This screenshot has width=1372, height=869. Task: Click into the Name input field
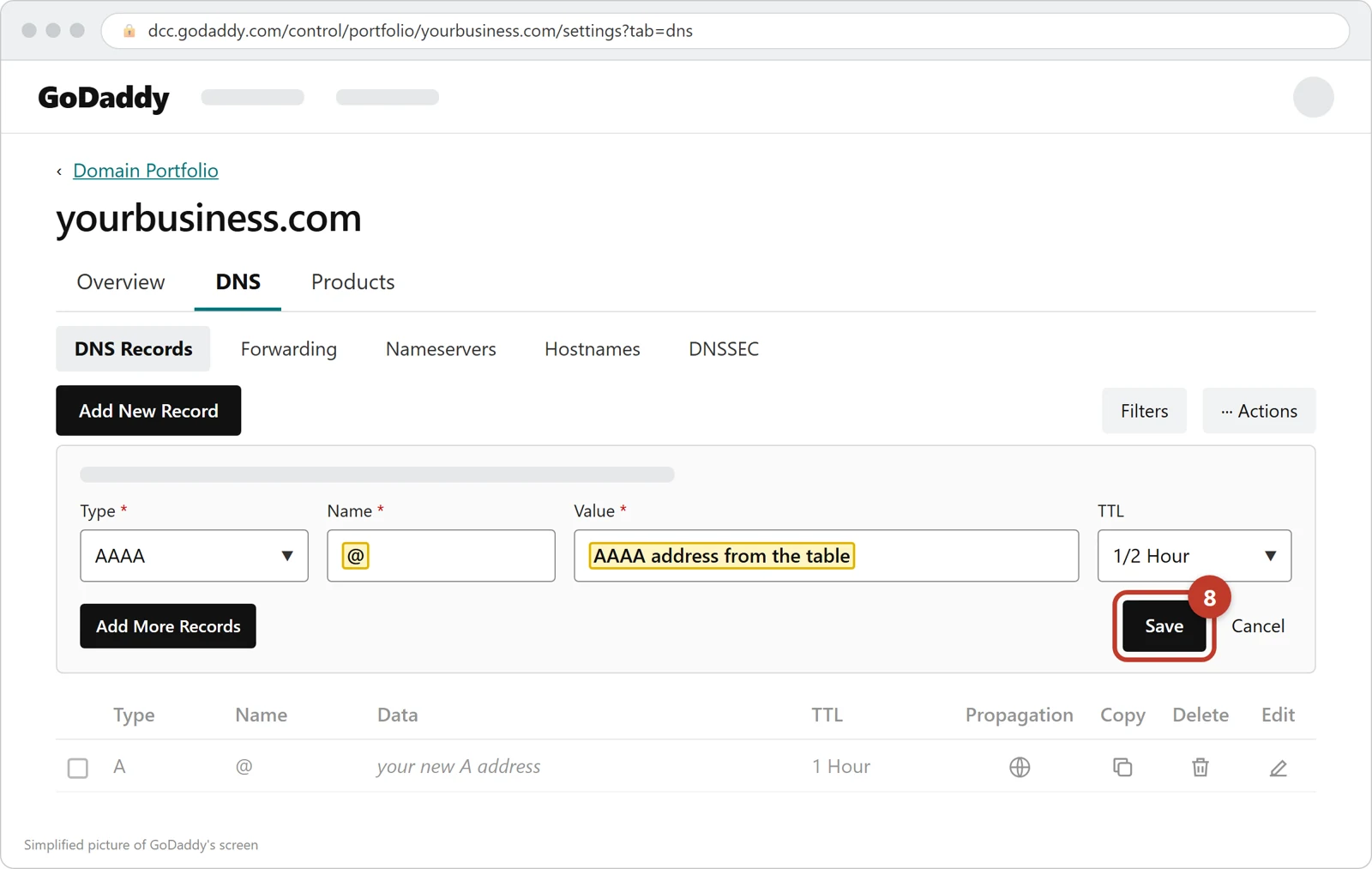click(441, 556)
